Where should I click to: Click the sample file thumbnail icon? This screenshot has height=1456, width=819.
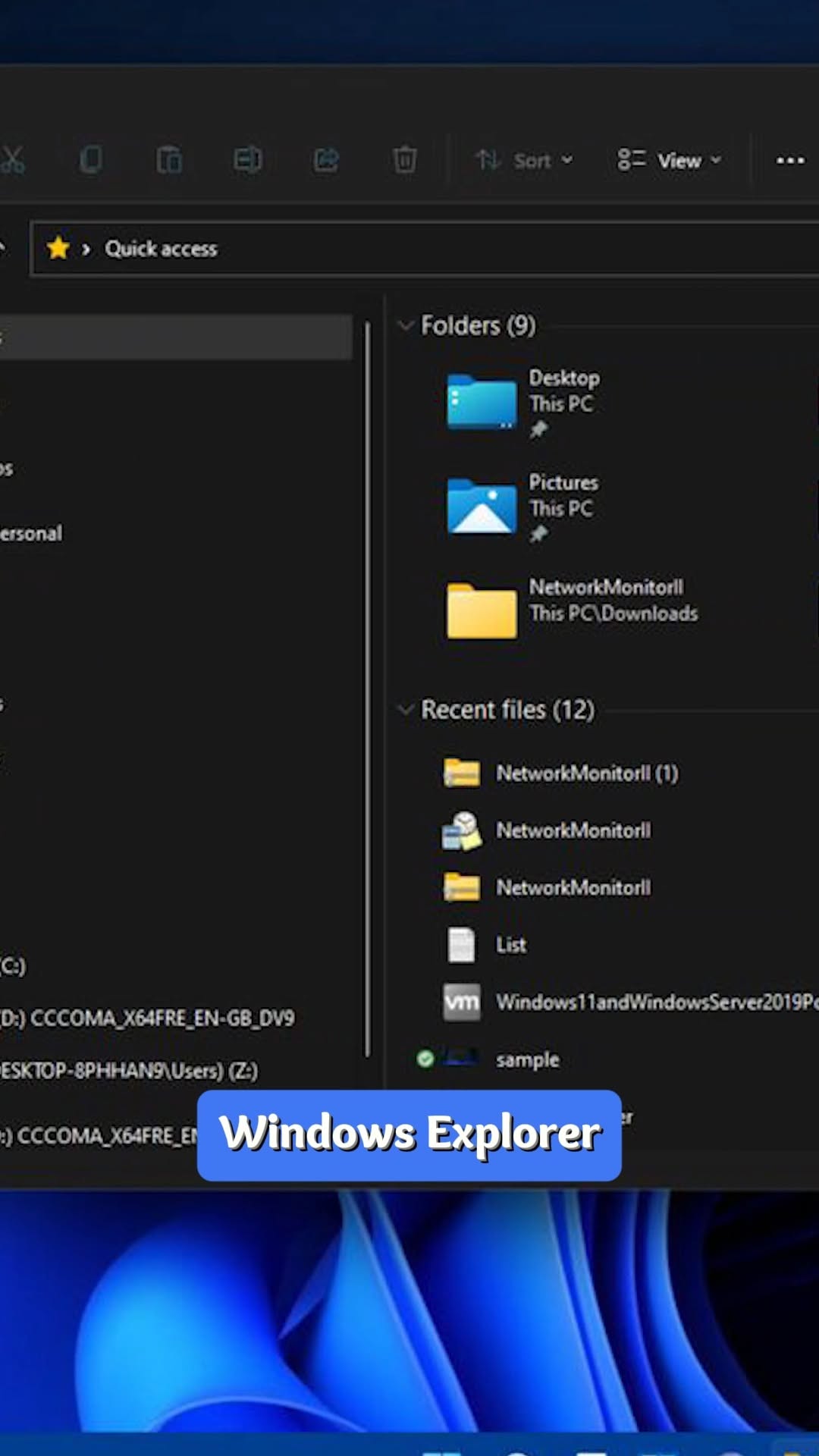pos(461,1059)
